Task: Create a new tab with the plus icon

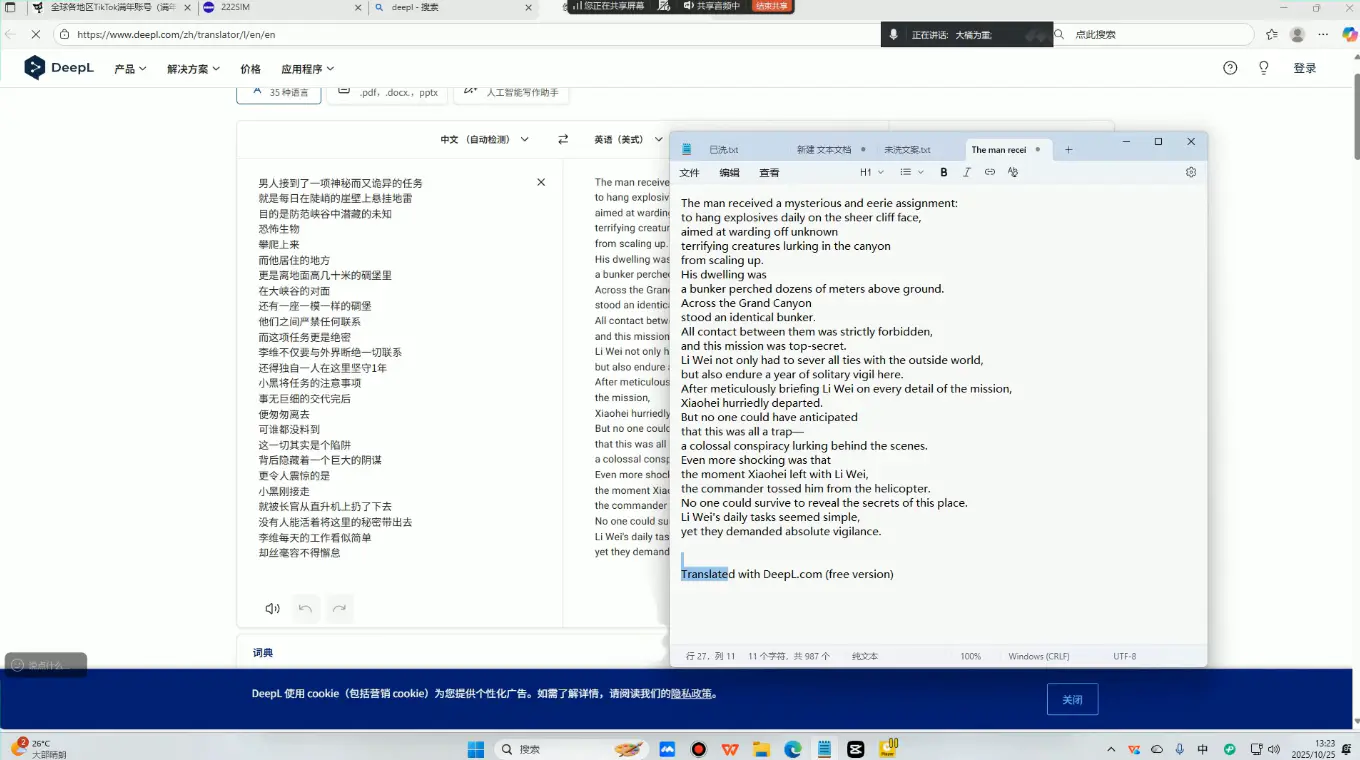Action: pyautogui.click(x=1068, y=149)
